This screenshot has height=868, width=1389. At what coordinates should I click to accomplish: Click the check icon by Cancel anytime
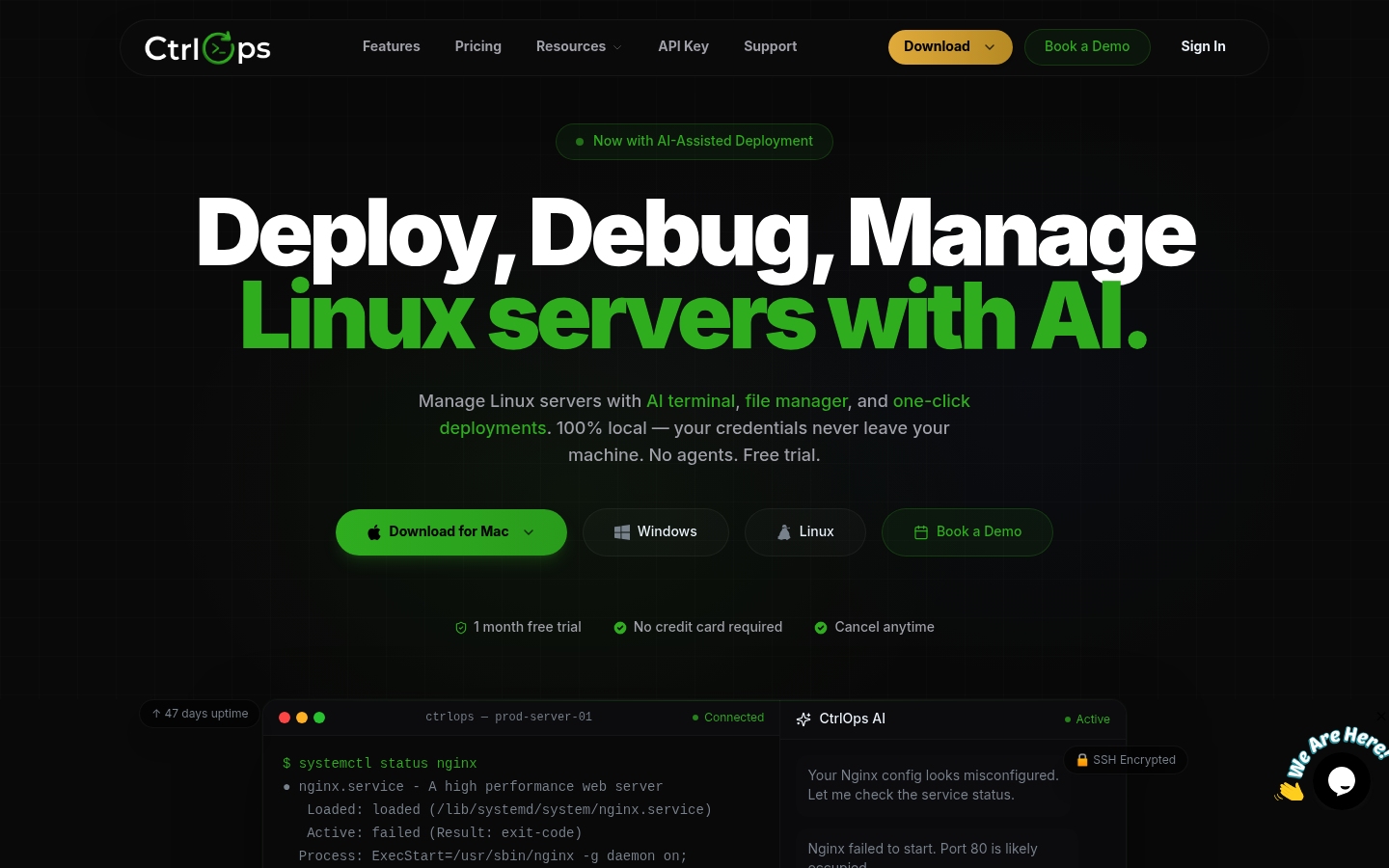tap(821, 628)
